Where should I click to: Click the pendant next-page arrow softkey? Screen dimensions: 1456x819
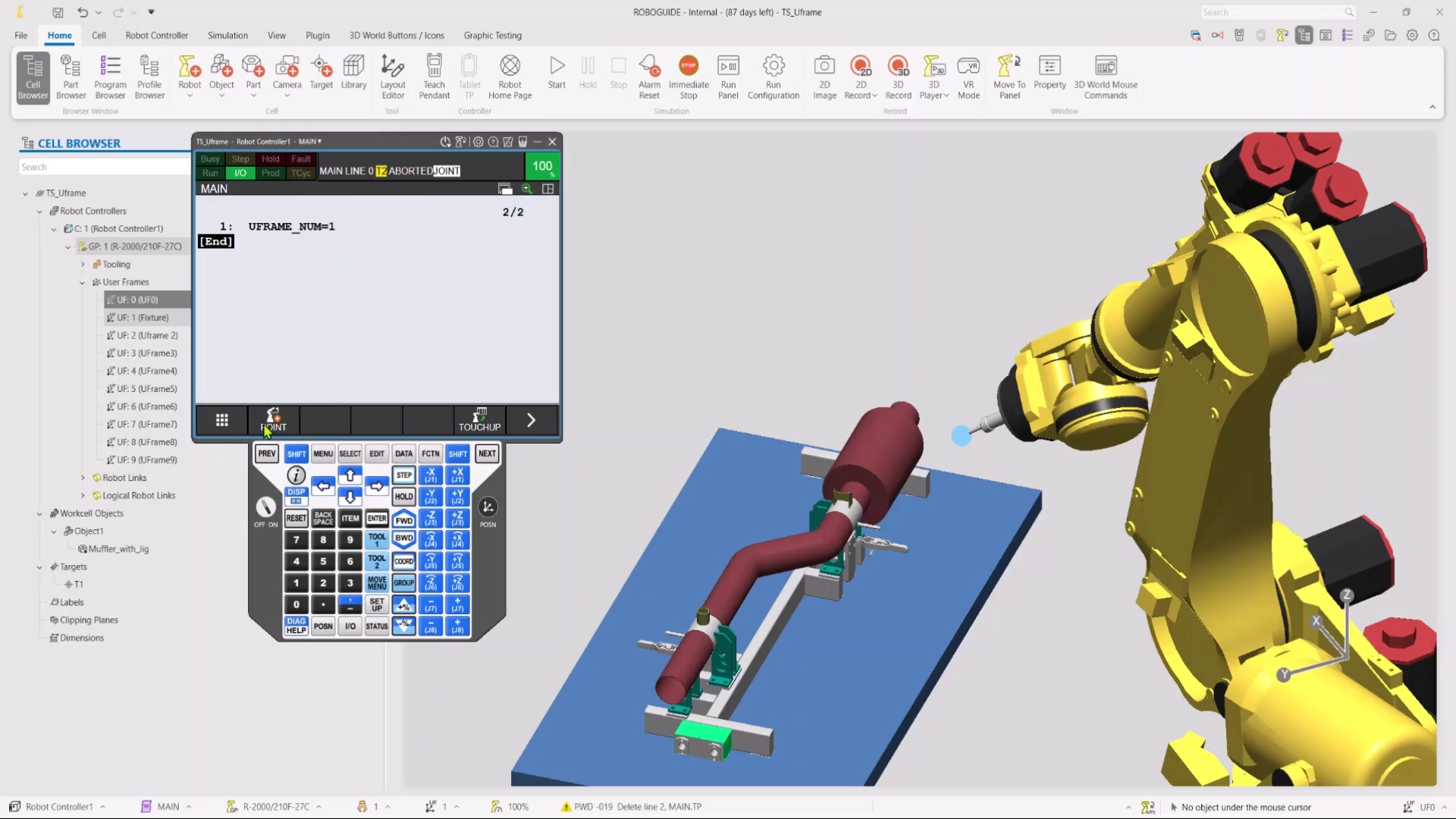click(x=531, y=420)
